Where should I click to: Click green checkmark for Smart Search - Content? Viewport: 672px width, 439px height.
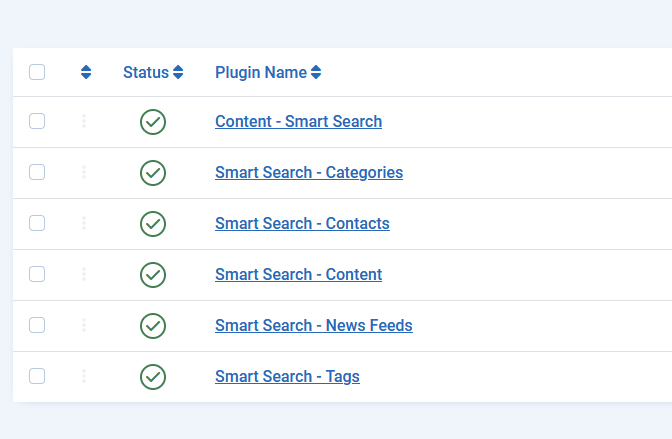[x=153, y=274]
